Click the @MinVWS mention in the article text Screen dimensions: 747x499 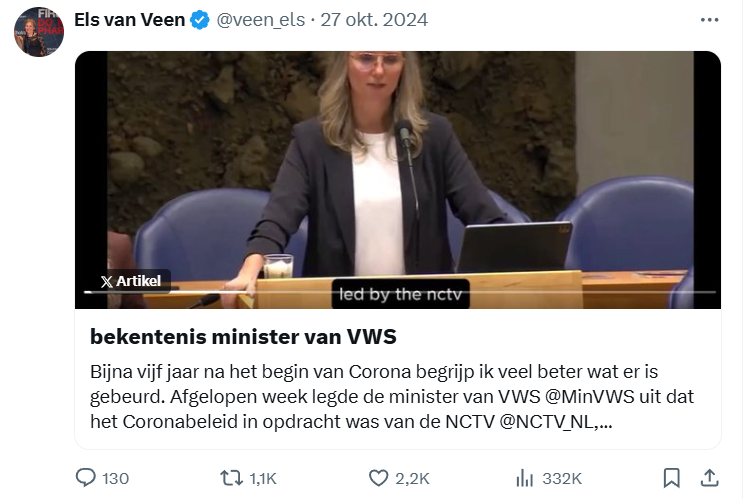point(589,397)
